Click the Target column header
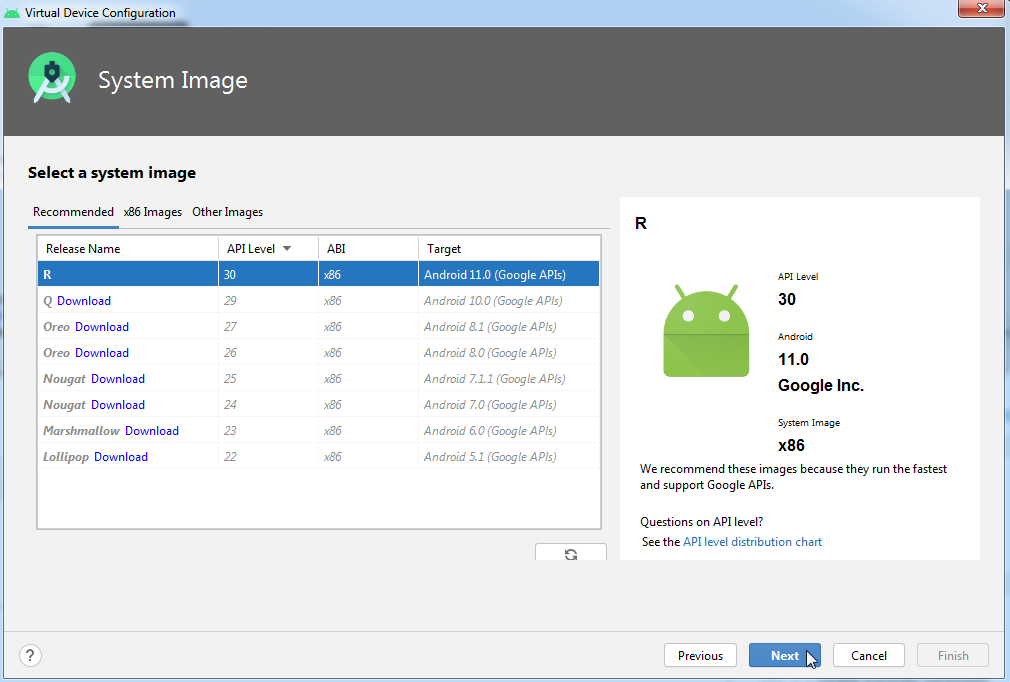This screenshot has width=1010, height=682. coord(509,249)
